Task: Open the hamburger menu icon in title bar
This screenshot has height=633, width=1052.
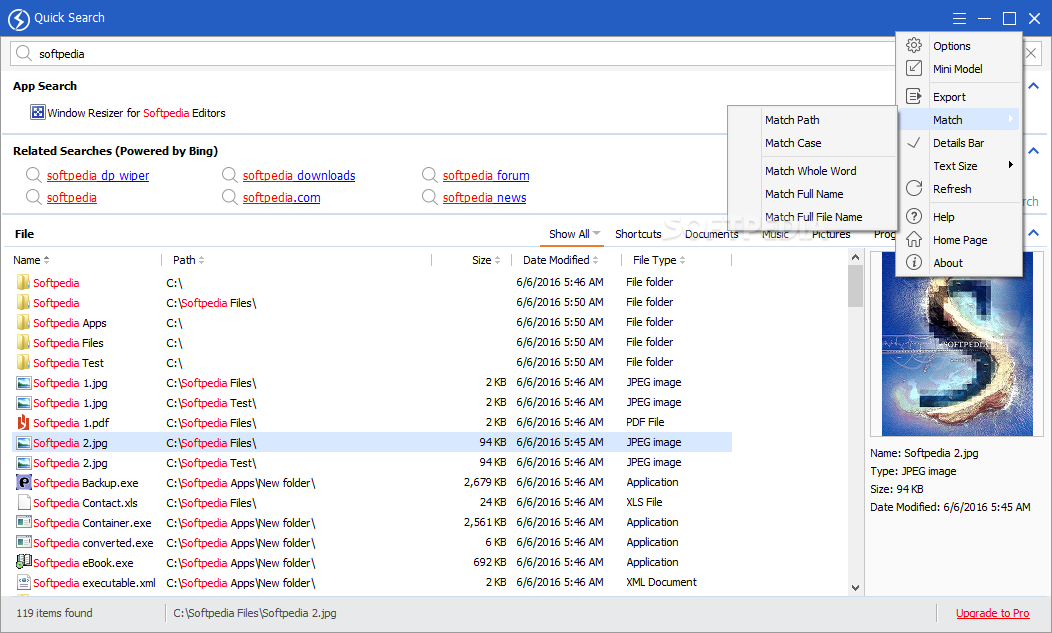Action: coord(959,18)
